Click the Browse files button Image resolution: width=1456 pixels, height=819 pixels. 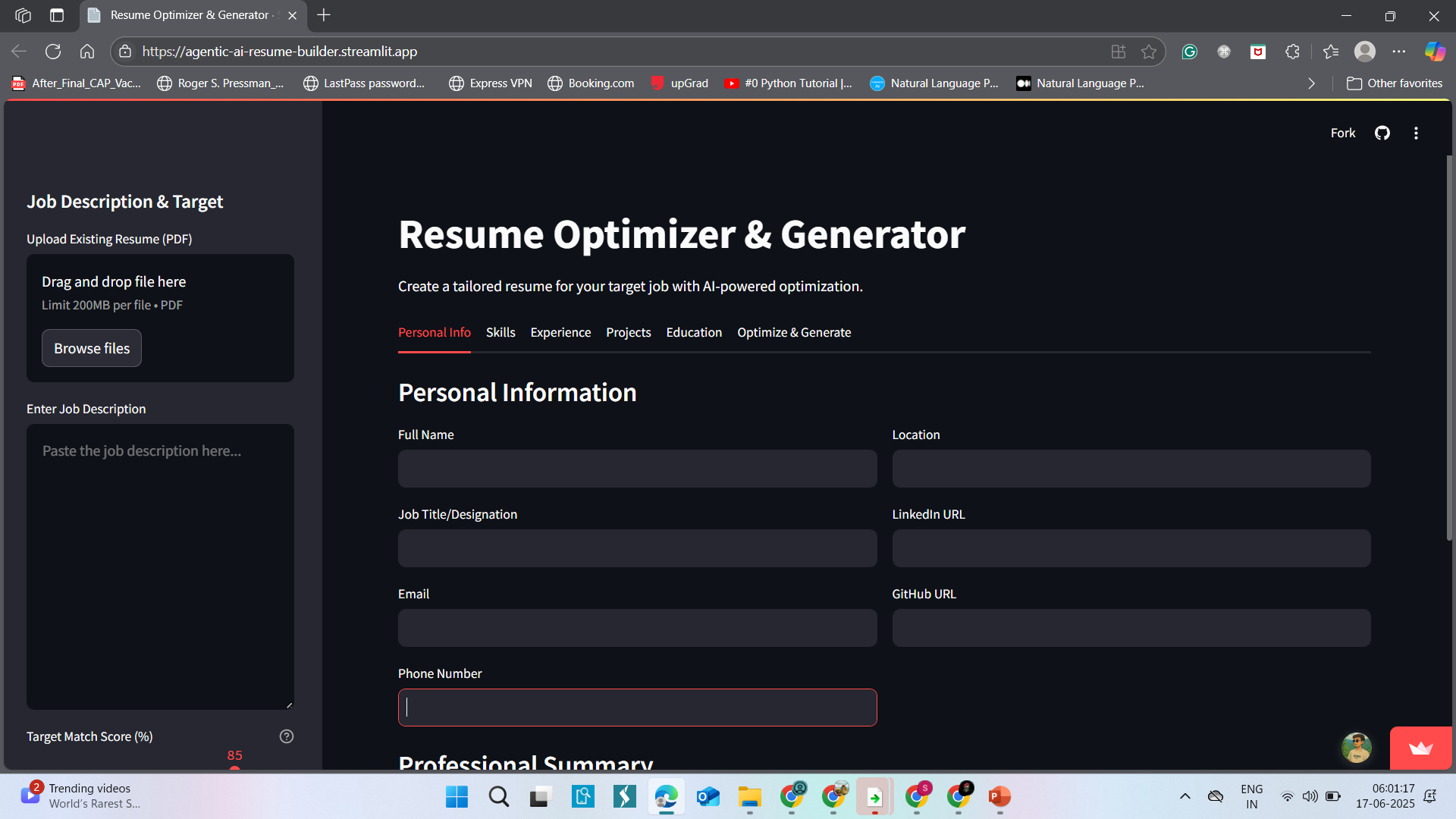pos(92,348)
